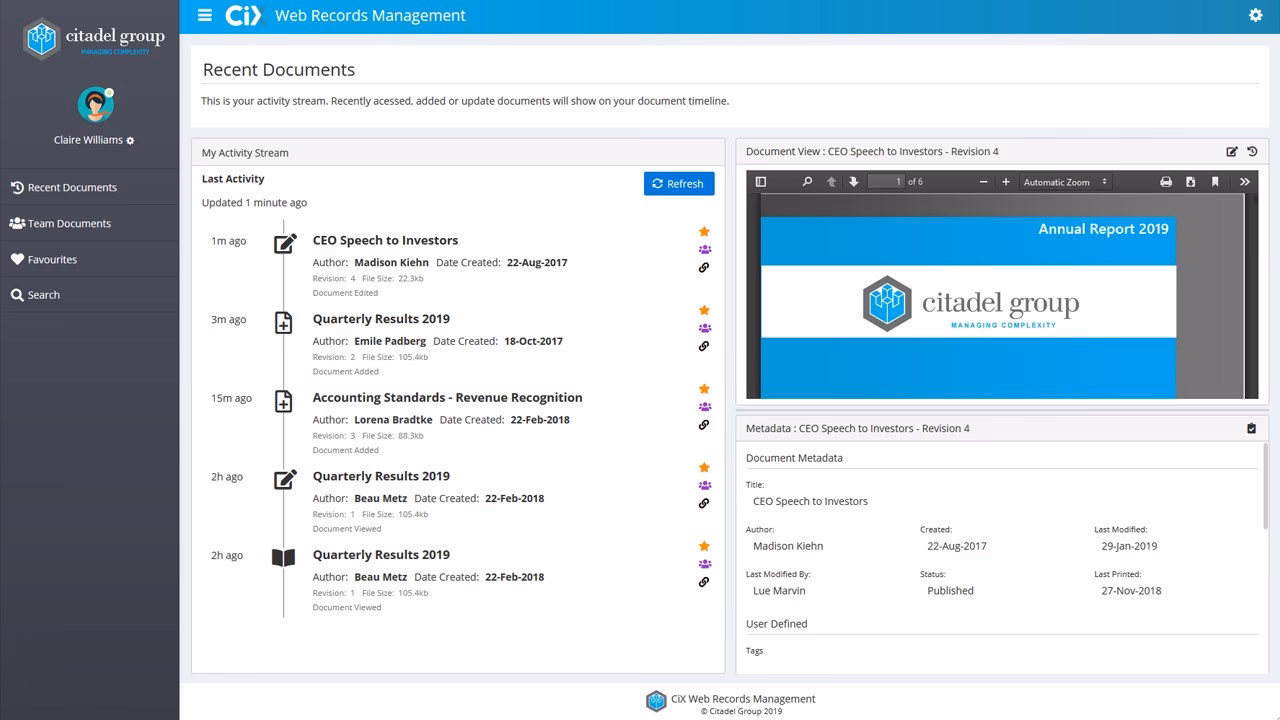Click author name Madison Kiehn in activity stream
The height and width of the screenshot is (720, 1280).
[391, 263]
